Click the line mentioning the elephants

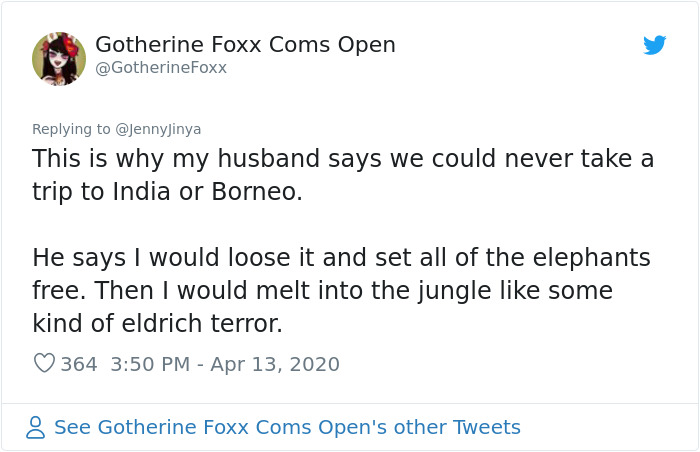(x=342, y=258)
